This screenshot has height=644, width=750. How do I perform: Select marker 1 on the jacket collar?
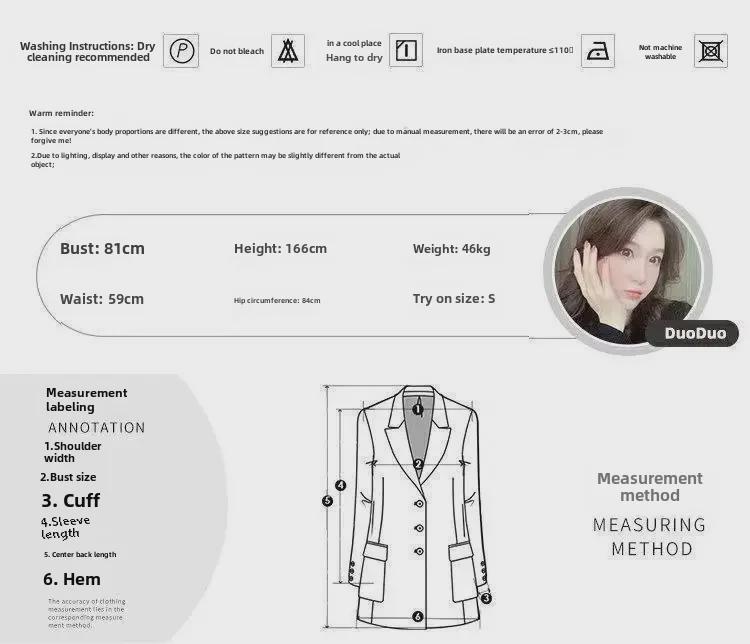pyautogui.click(x=418, y=409)
